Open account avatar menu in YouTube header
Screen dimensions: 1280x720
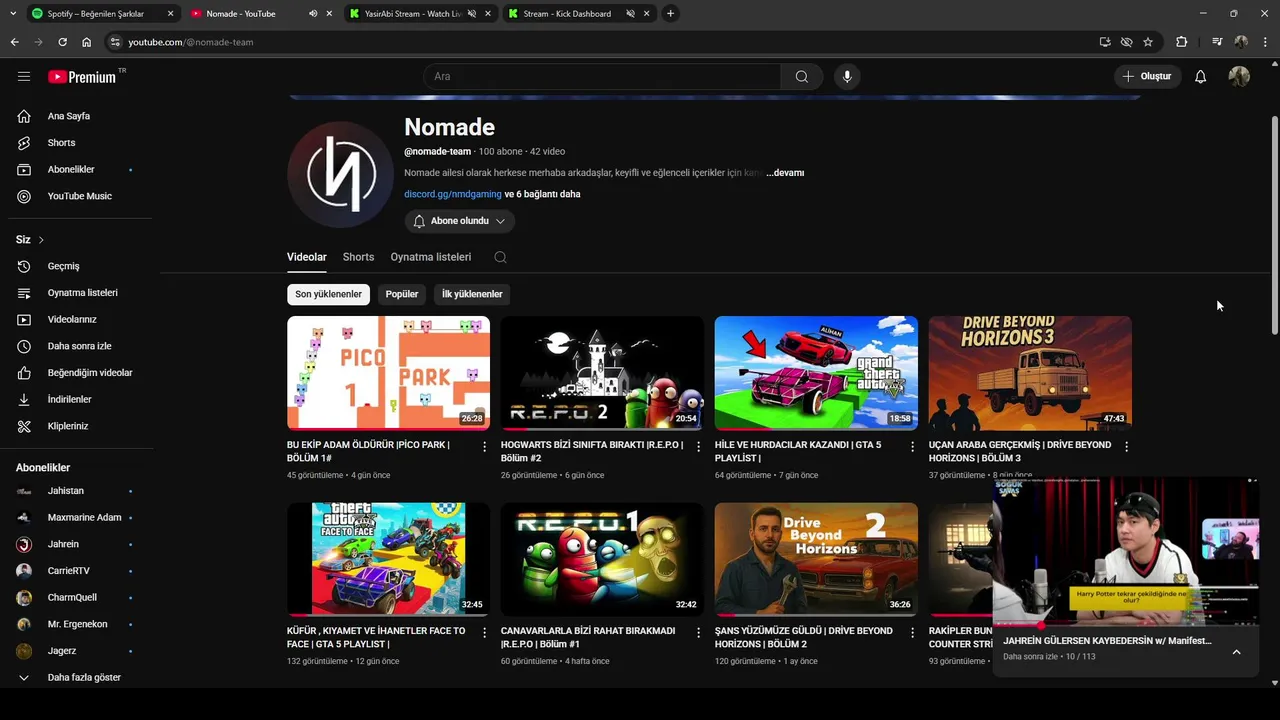pos(1239,76)
